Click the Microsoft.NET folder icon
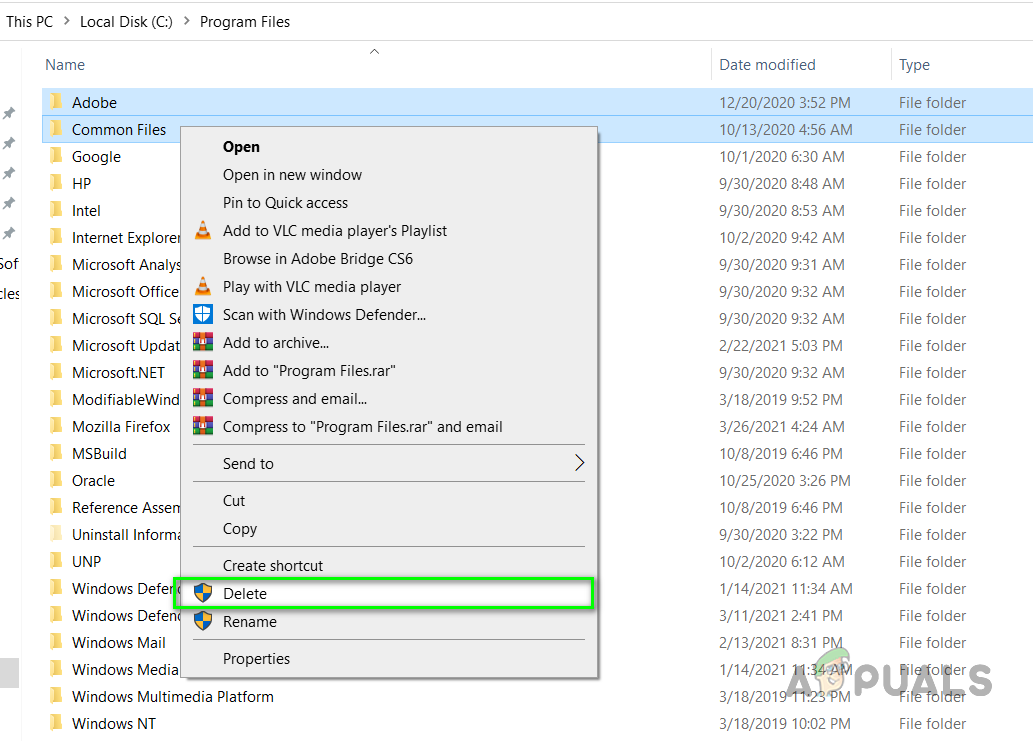The width and height of the screenshot is (1033, 741). pos(57,372)
